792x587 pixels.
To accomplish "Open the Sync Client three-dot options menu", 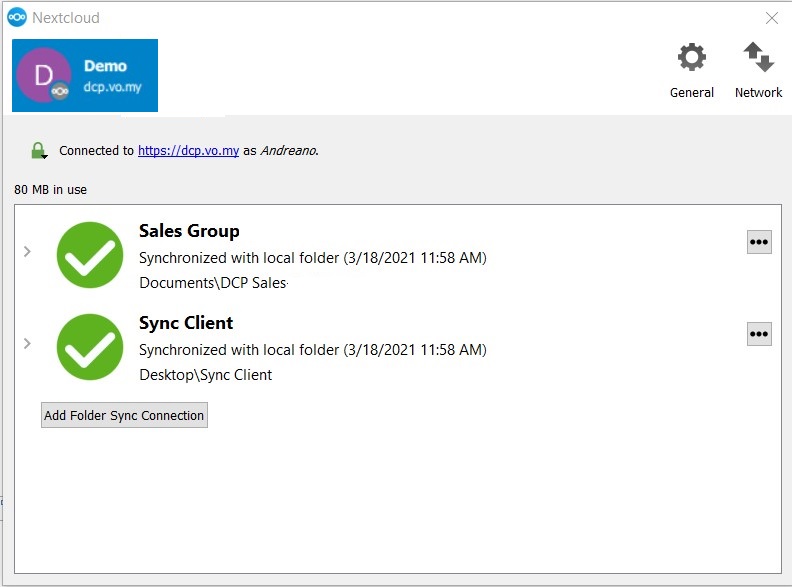I will click(759, 334).
